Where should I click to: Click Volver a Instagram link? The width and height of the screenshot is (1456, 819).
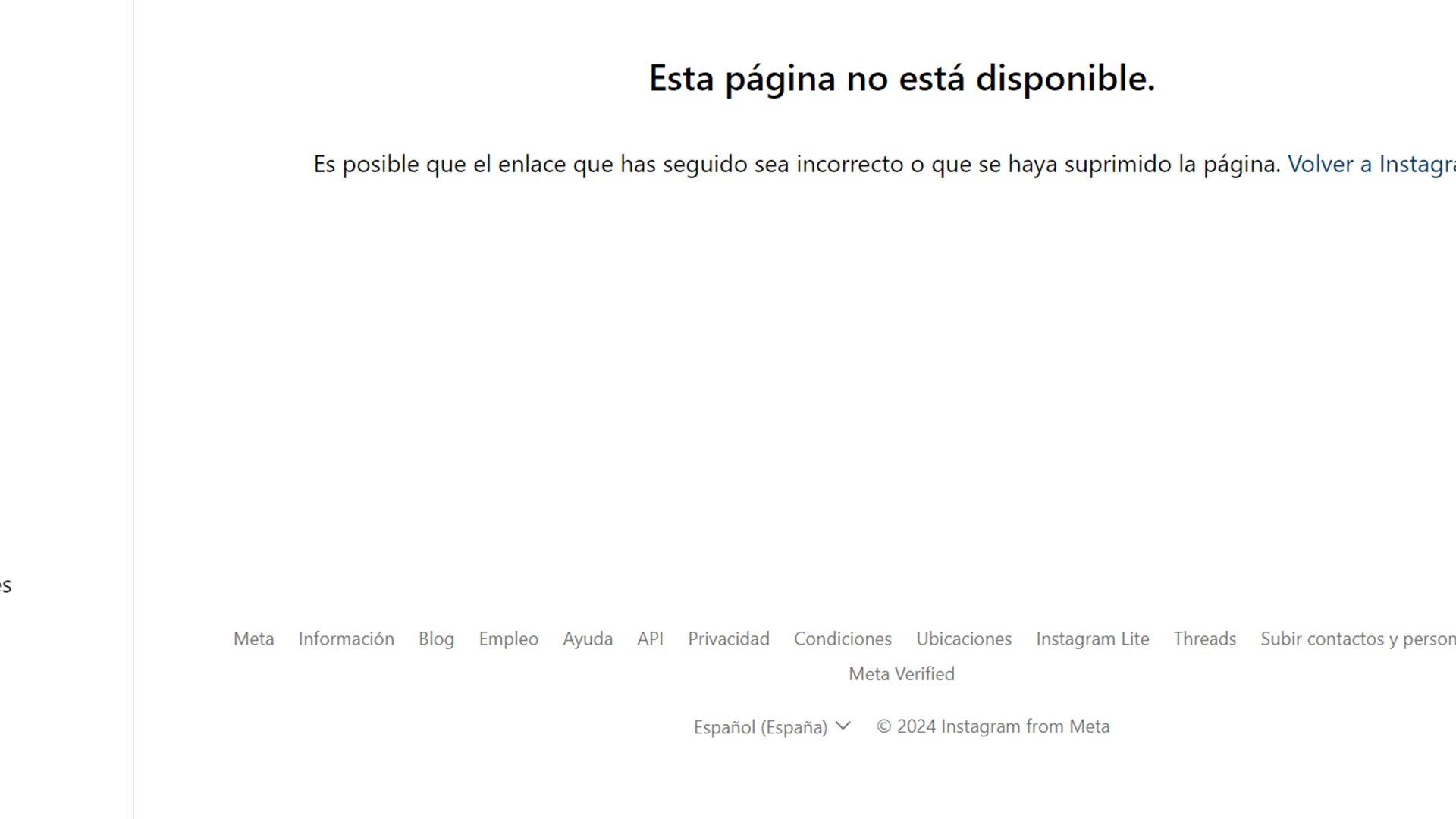coord(1372,163)
